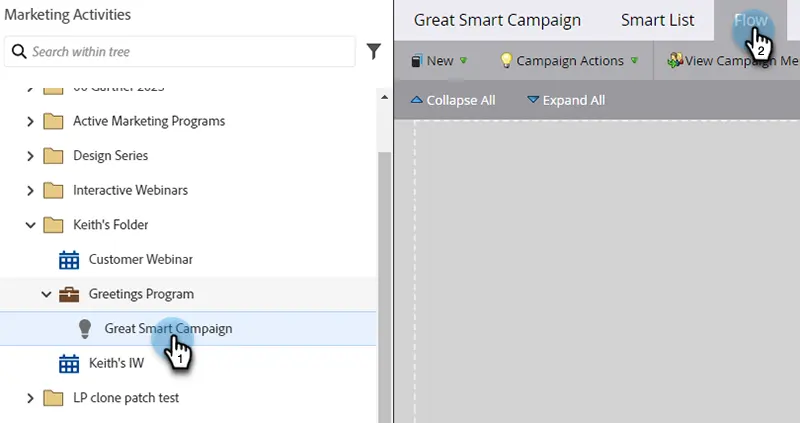Select the Customer Webinar tree item

click(x=140, y=259)
